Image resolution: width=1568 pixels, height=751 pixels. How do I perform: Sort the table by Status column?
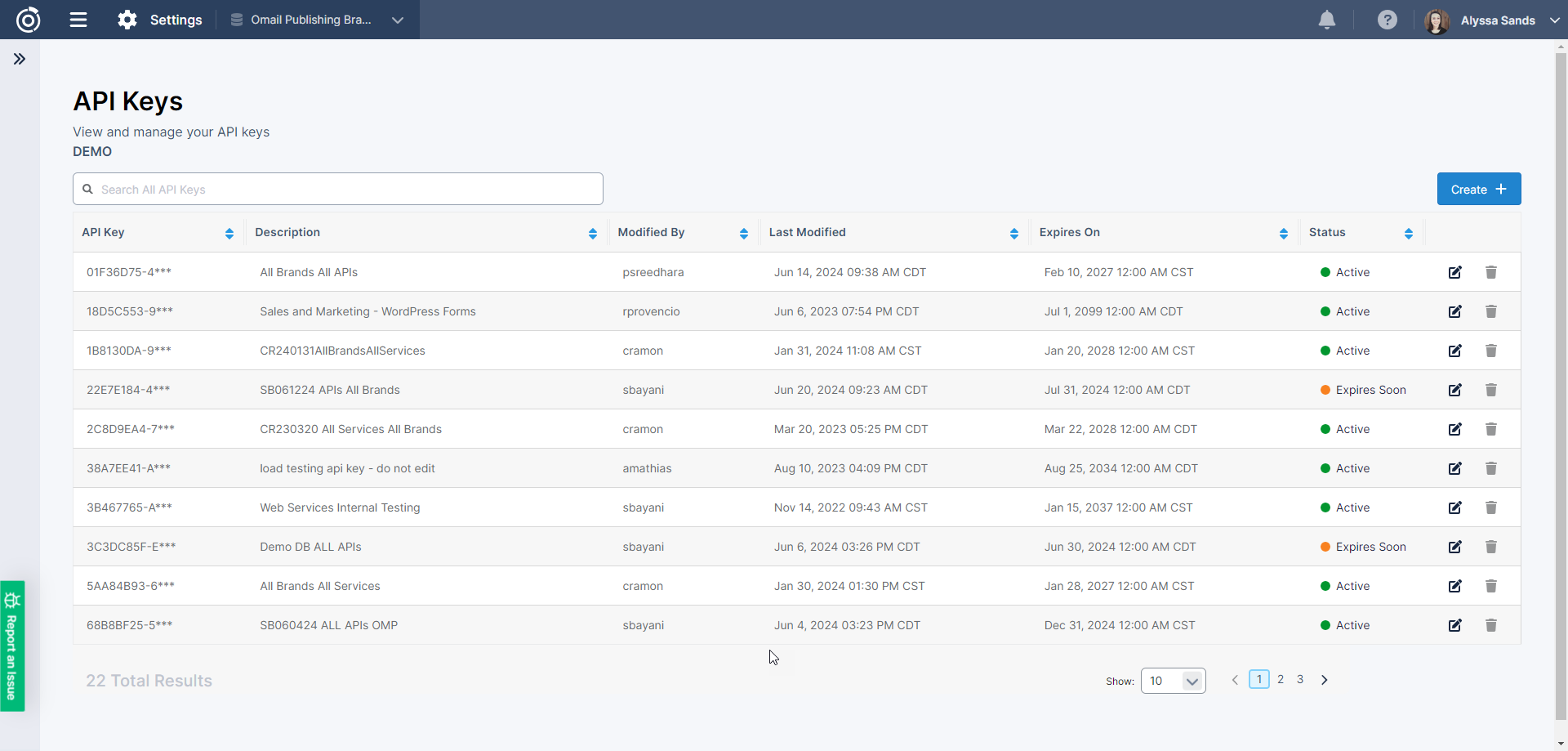(1408, 234)
